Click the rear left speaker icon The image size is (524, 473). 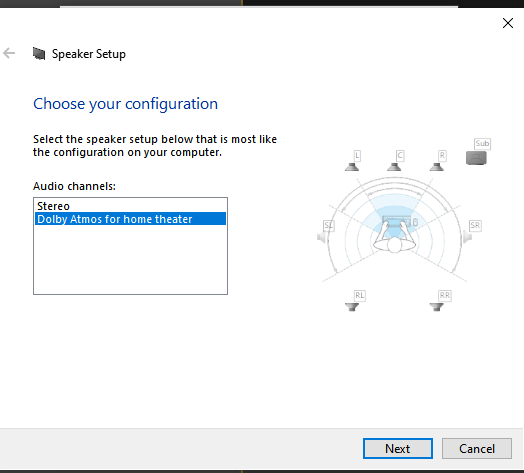(352, 307)
